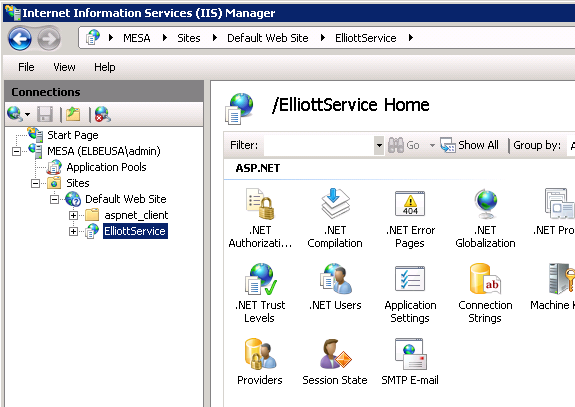Select the Sites tree item
Image resolution: width=575 pixels, height=407 pixels.
[78, 183]
